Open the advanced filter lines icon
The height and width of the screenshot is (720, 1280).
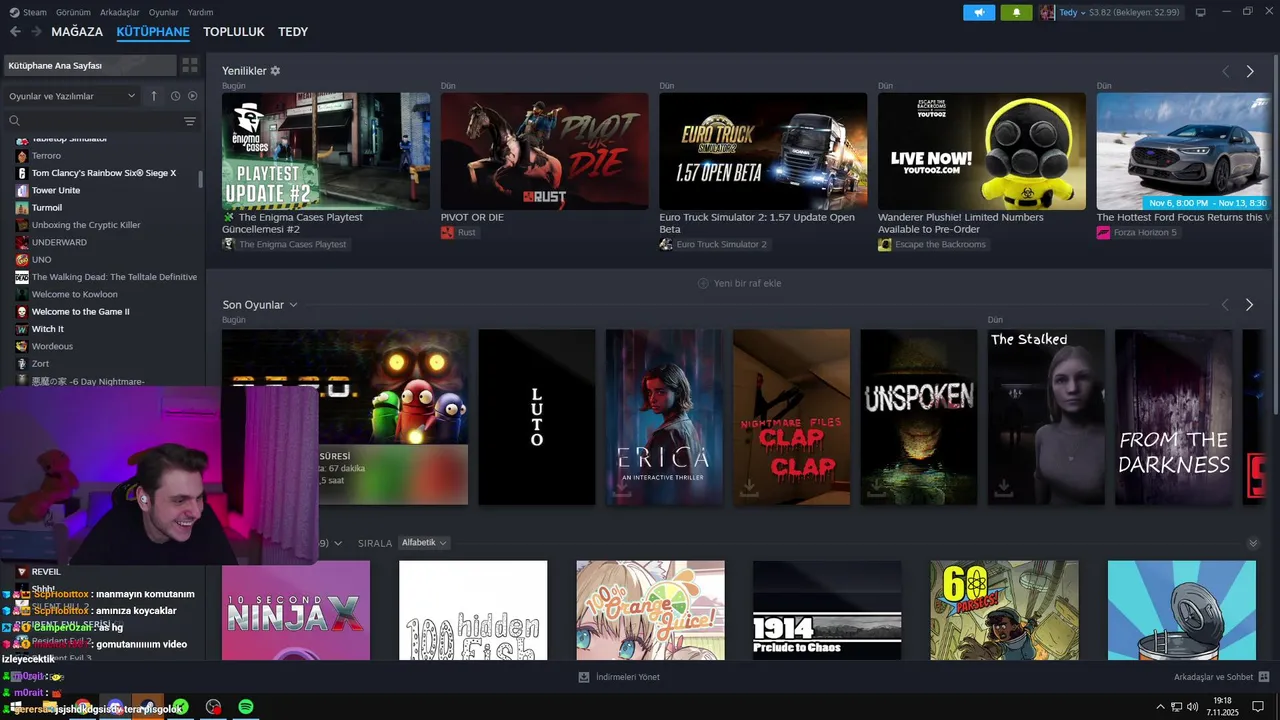click(x=190, y=121)
